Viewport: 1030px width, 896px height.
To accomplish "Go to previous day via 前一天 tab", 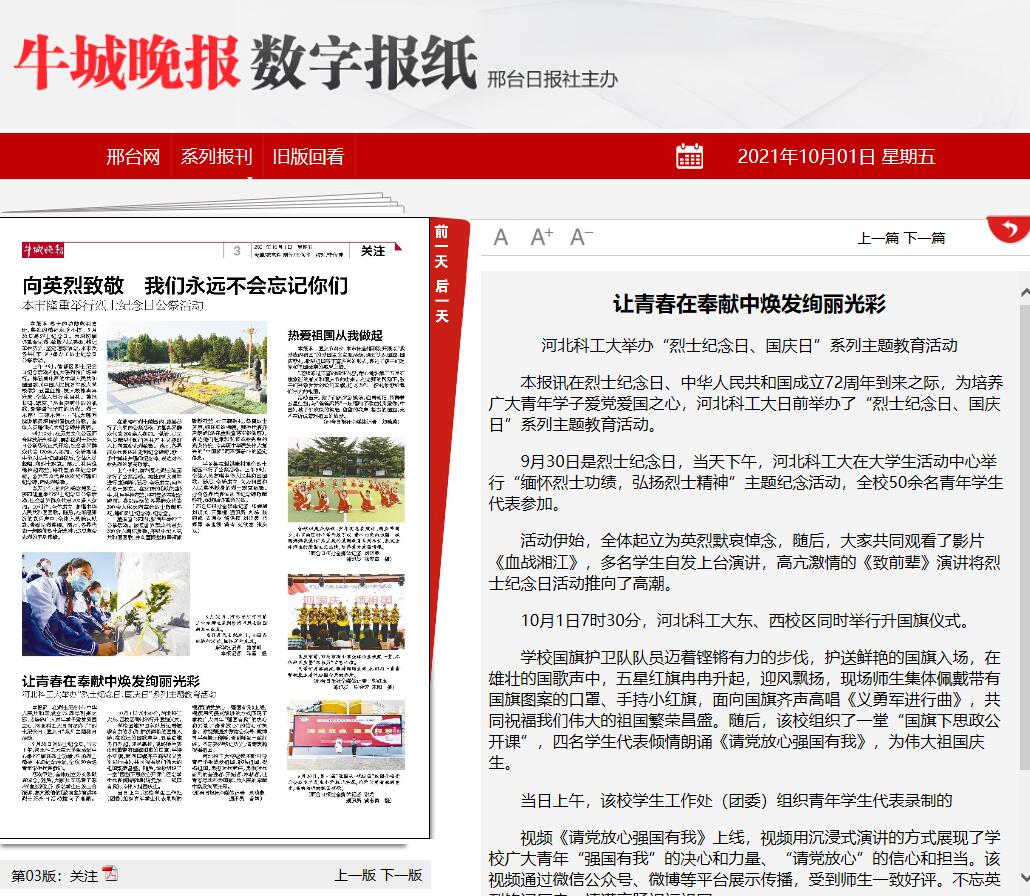I will pos(441,246).
